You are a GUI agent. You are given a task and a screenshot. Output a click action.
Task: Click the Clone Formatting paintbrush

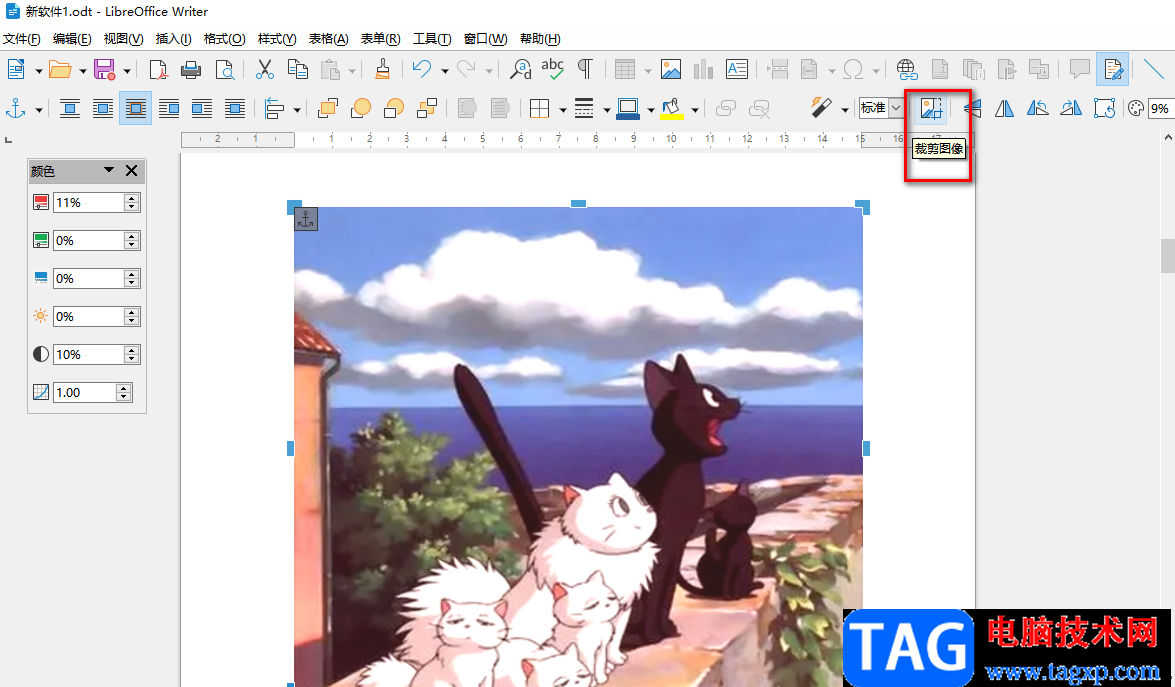pos(382,70)
